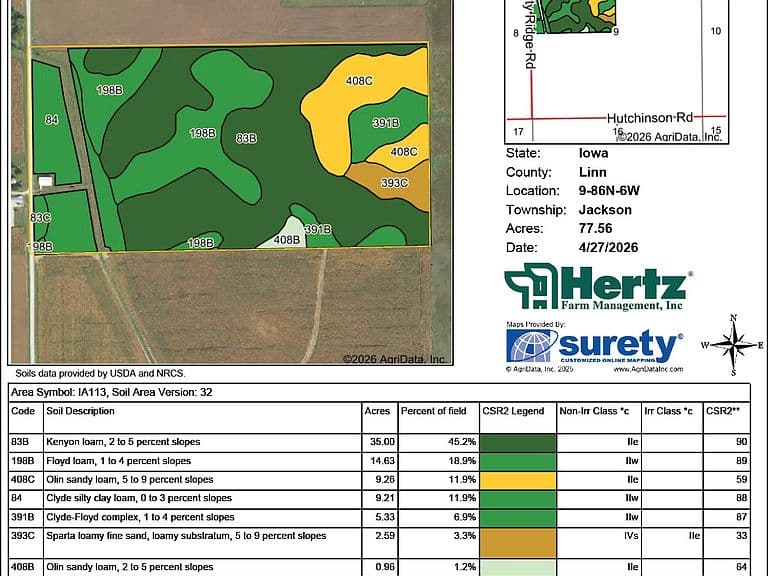
Task: Click 'Clyde-Floyd complex' description
Action: (x=140, y=517)
